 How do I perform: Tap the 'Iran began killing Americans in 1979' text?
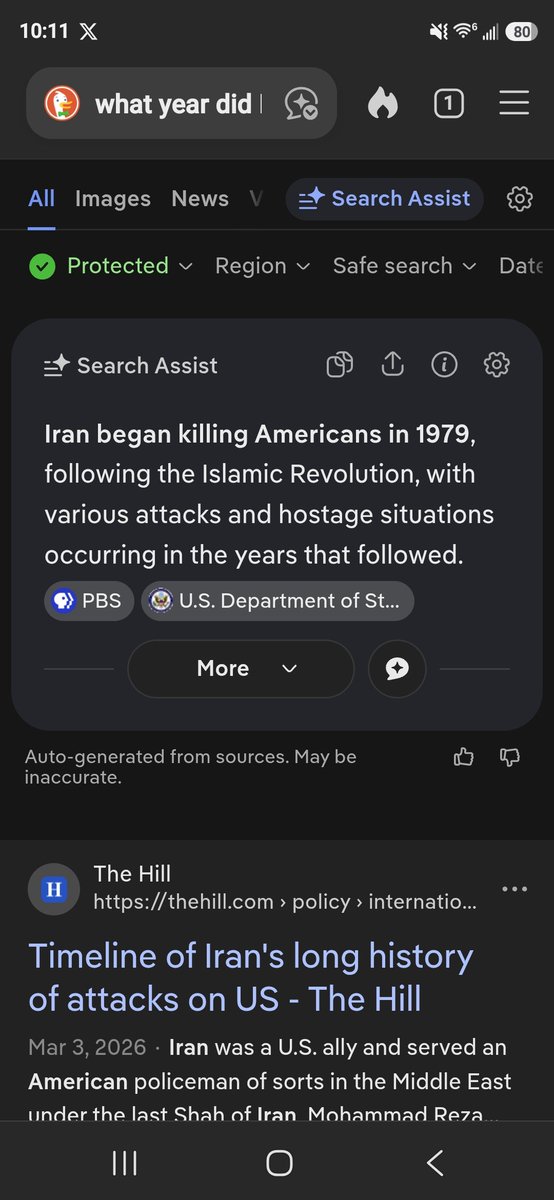click(258, 435)
